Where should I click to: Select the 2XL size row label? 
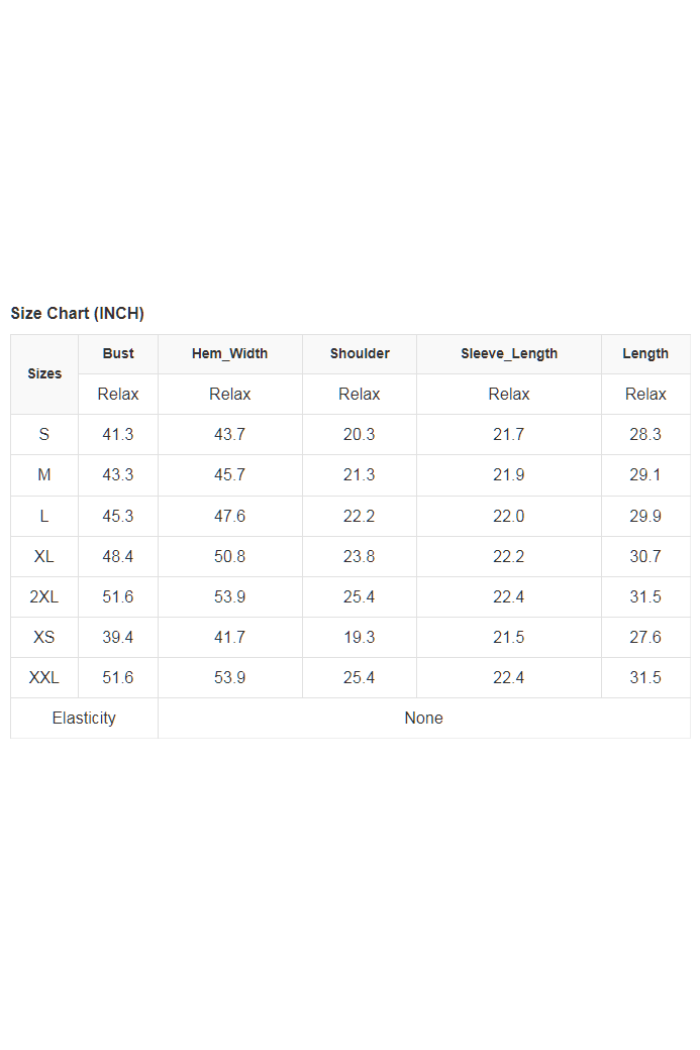coord(44,597)
